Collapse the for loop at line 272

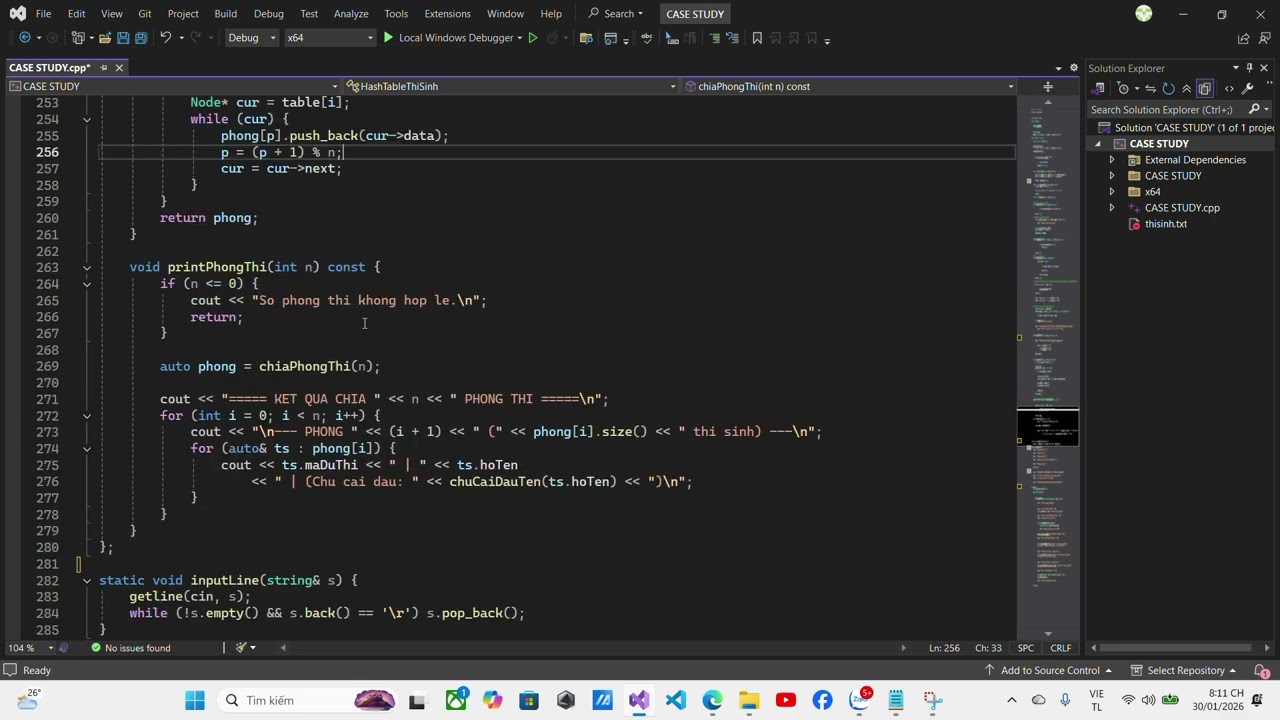coord(87,415)
